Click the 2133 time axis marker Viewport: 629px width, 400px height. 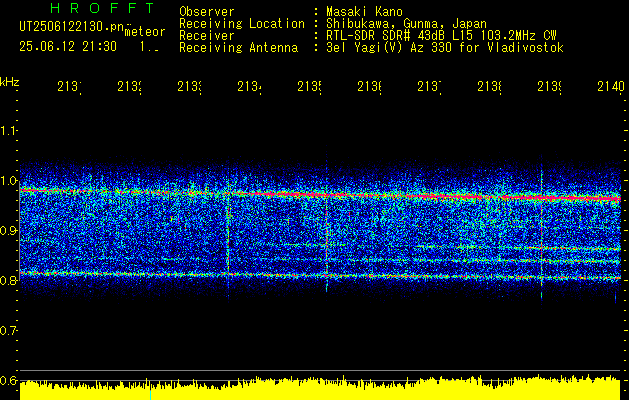click(x=189, y=86)
